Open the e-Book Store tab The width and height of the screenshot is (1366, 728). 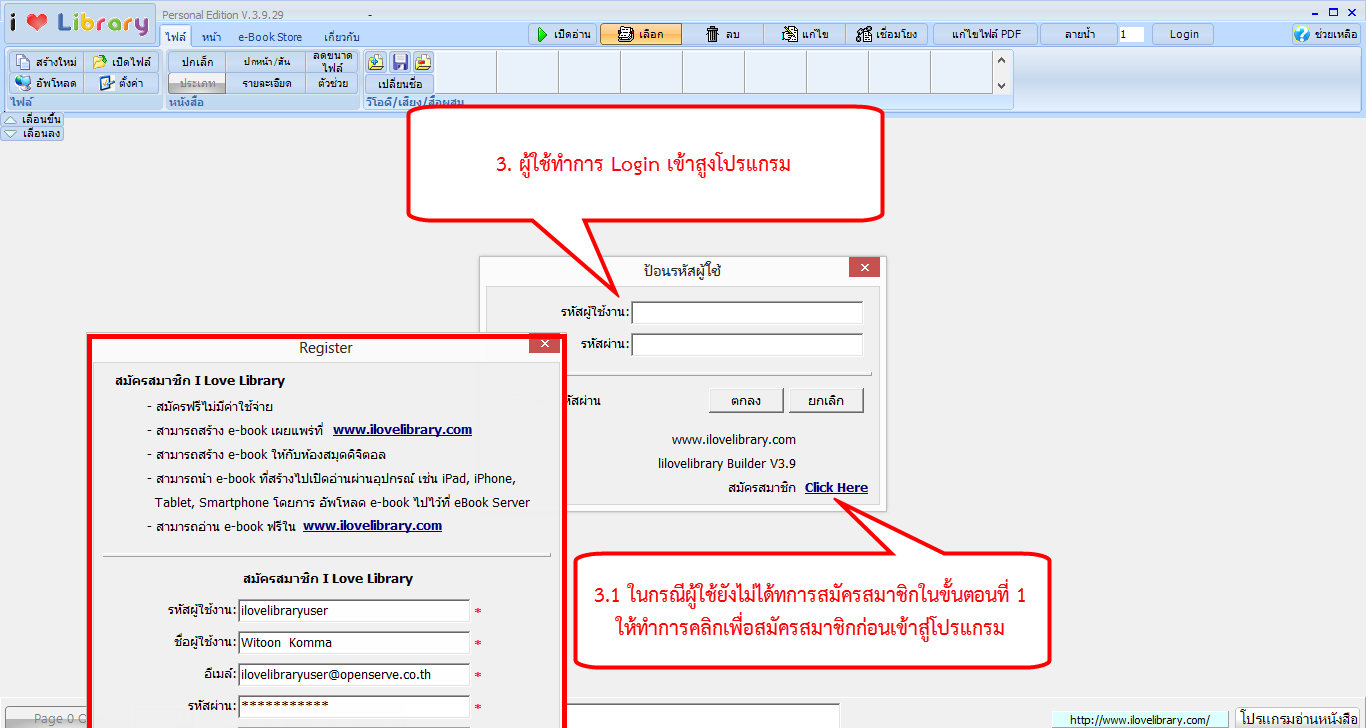pyautogui.click(x=270, y=37)
